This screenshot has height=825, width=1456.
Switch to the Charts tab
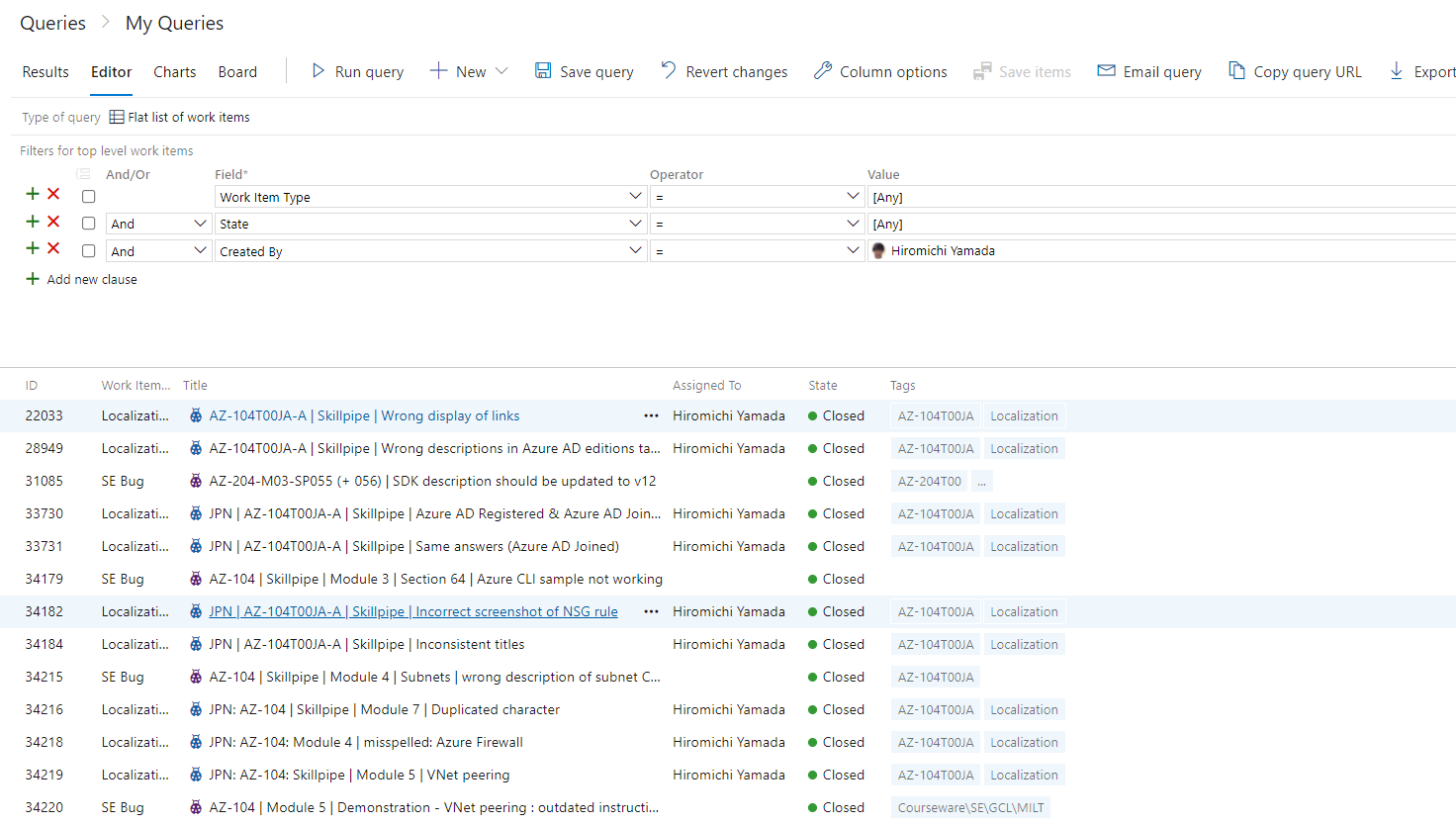[174, 71]
